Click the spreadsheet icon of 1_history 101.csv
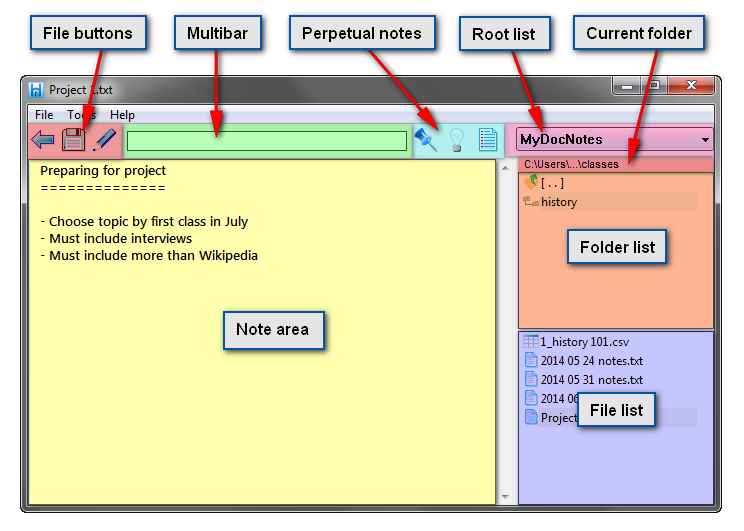Image resolution: width=744 pixels, height=531 pixels. (530, 341)
